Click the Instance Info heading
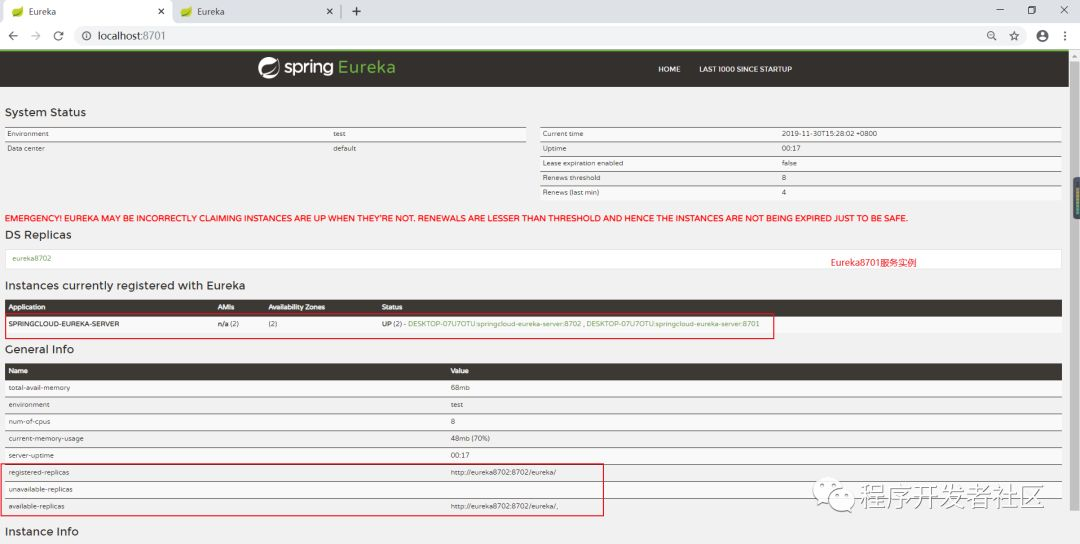 click(41, 532)
